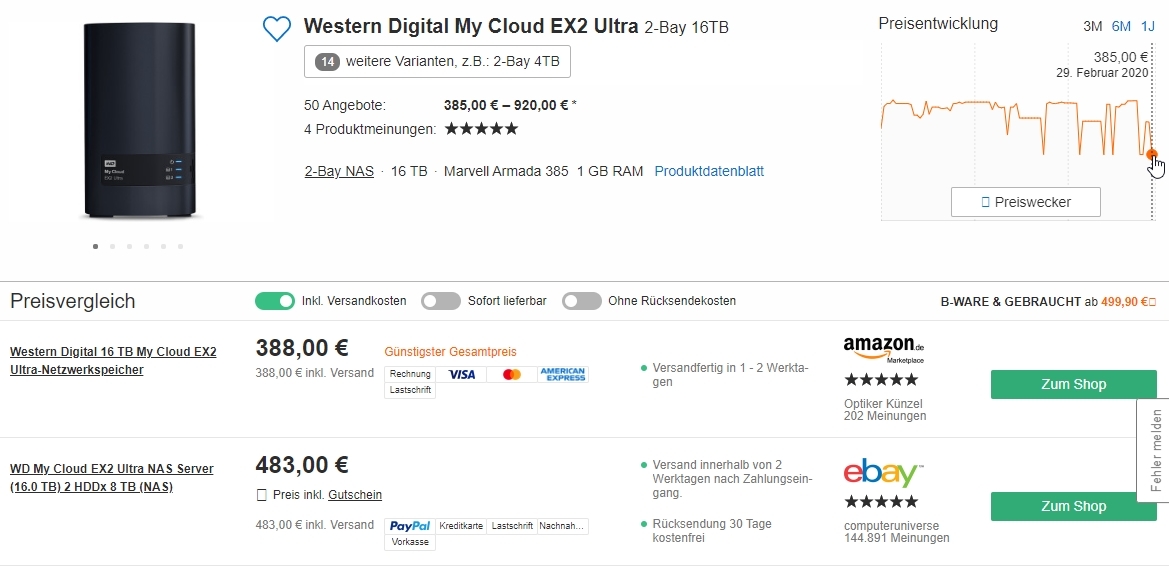Select the 1J price history range
Viewport: 1169px width, 569px height.
[1148, 26]
